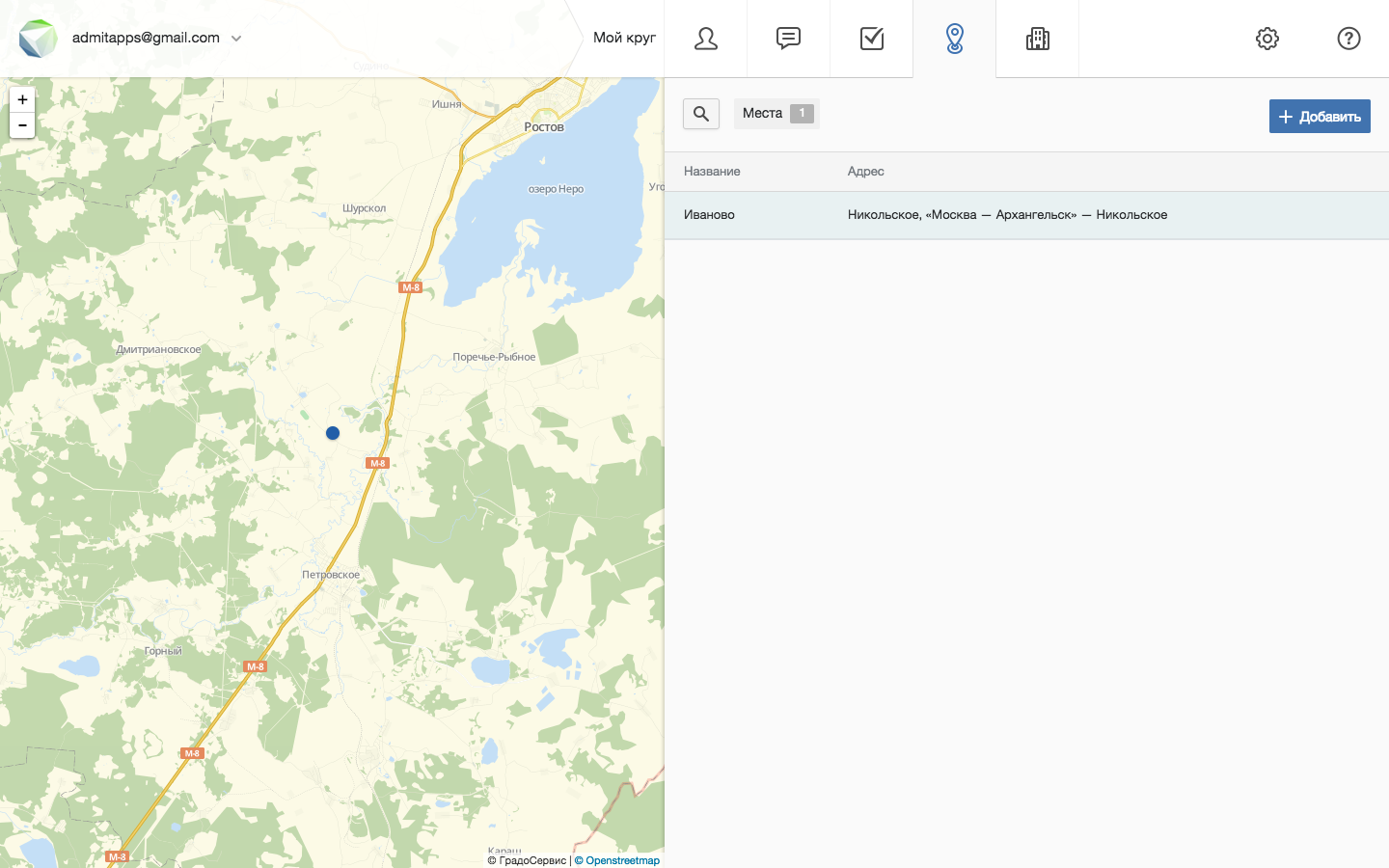Click the Никольское address cell
This screenshot has width=1389, height=868.
point(1007,215)
